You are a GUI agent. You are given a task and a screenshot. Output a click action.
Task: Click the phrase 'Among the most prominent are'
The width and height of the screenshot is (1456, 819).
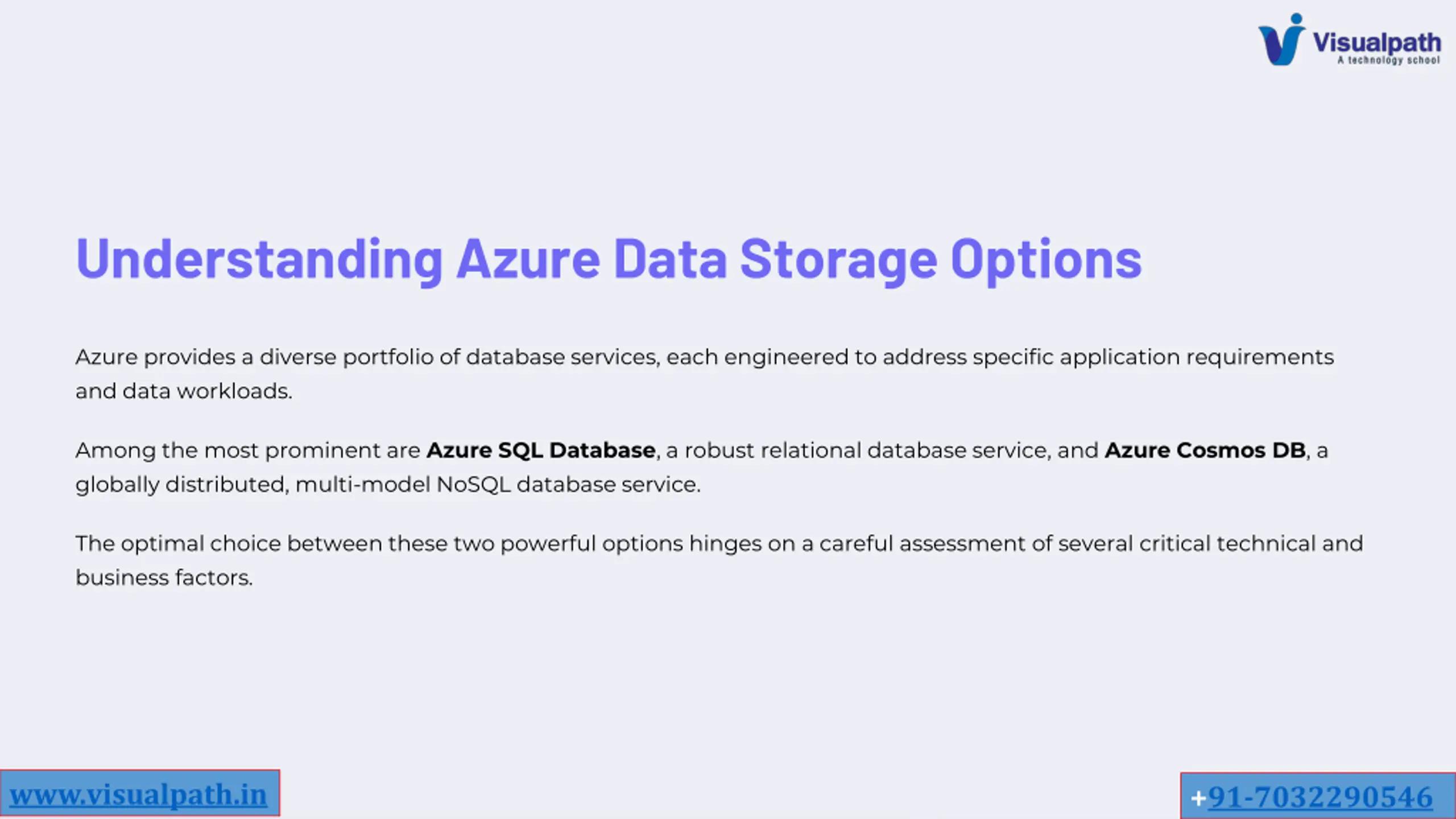coord(248,450)
